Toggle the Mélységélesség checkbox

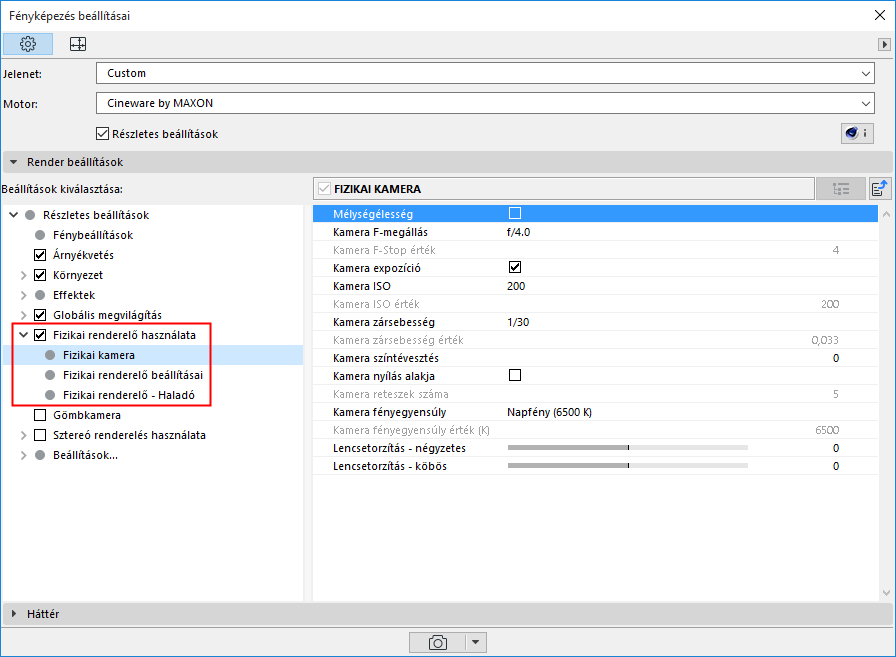(x=515, y=213)
